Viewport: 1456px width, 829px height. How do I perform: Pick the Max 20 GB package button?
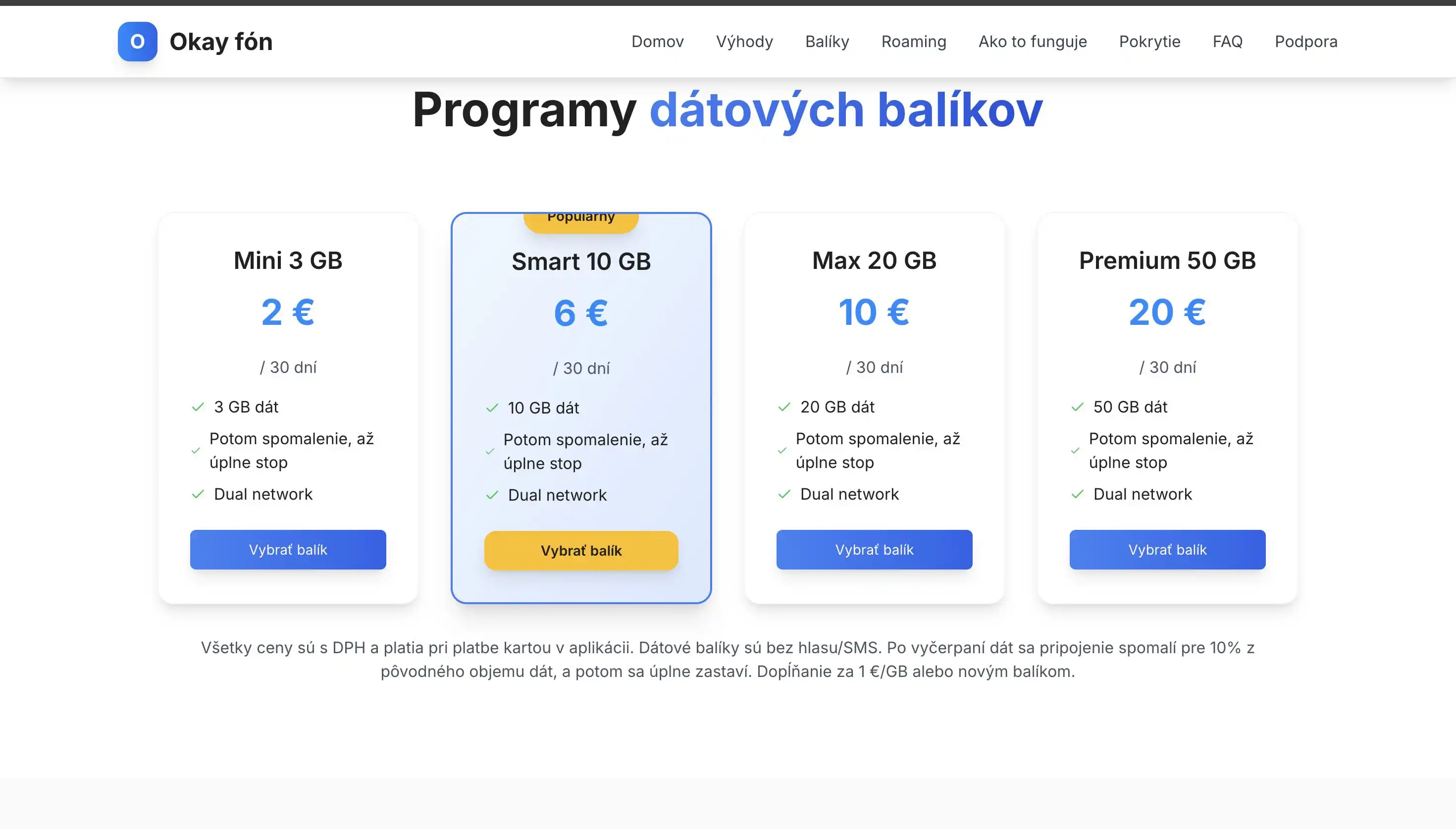[x=874, y=549]
